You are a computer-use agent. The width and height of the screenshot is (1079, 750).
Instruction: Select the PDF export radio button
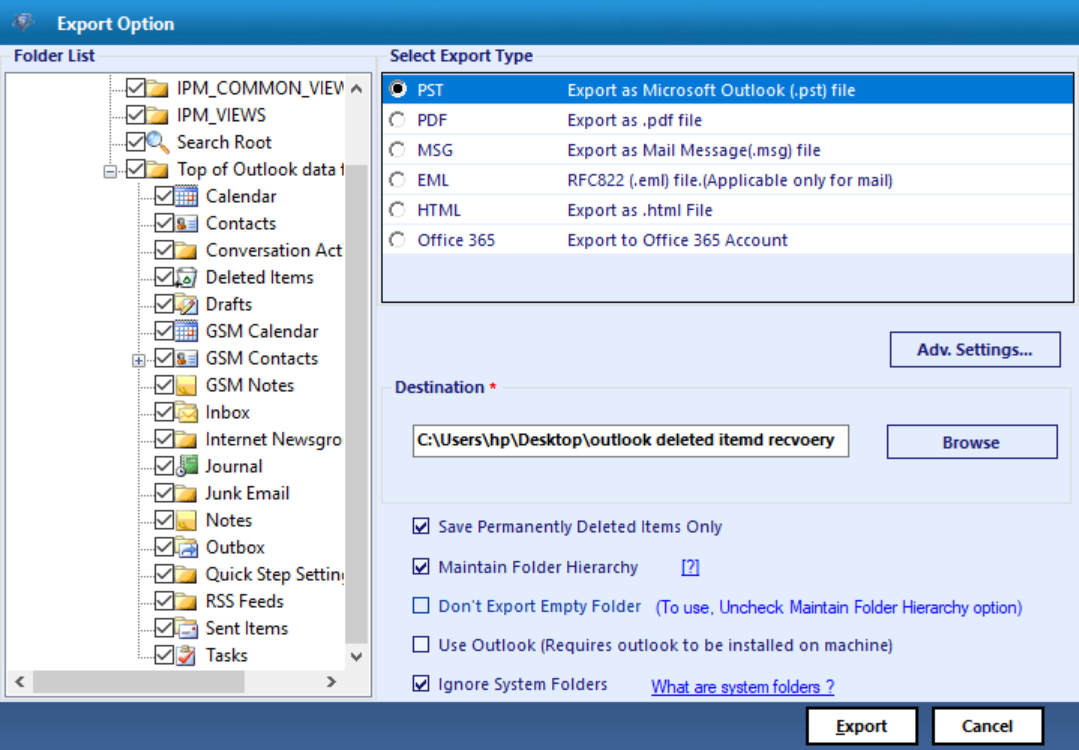(397, 120)
